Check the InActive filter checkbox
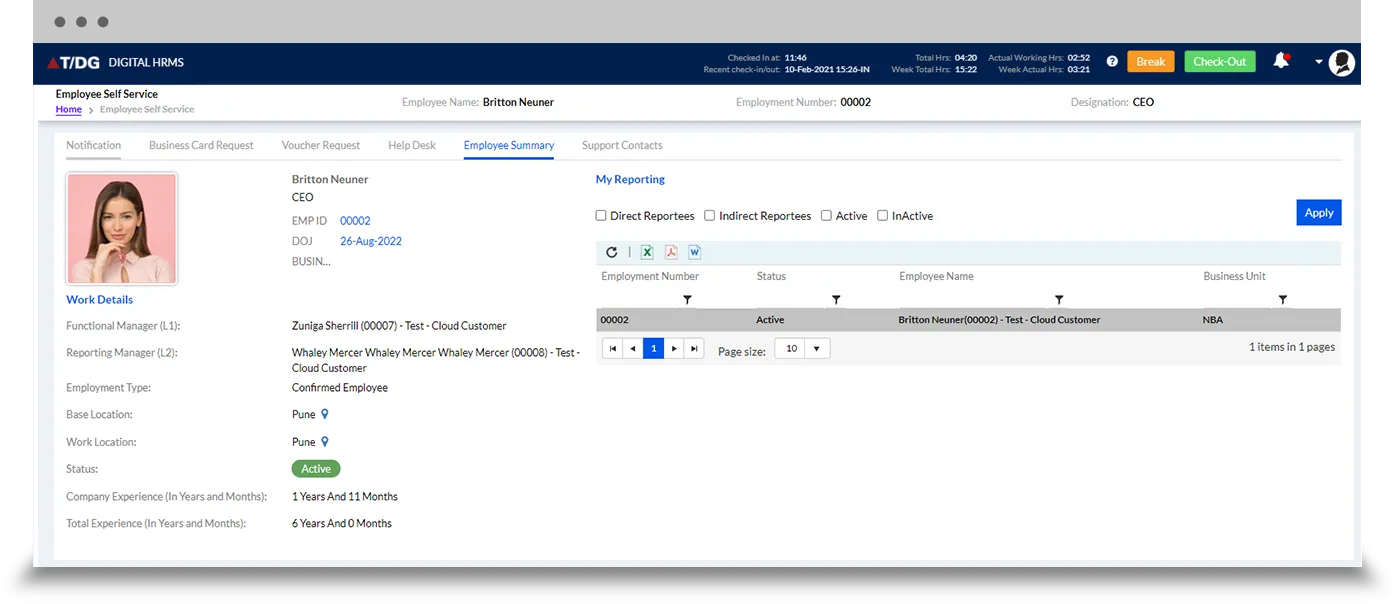Viewport: 1395px width, 604px height. (882, 215)
